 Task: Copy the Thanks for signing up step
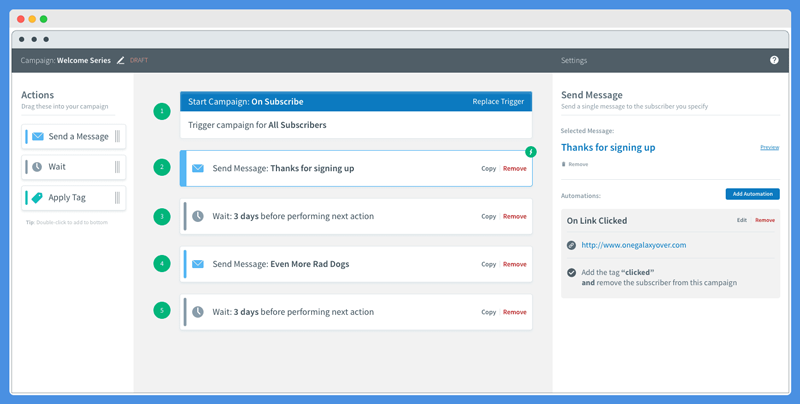[488, 168]
